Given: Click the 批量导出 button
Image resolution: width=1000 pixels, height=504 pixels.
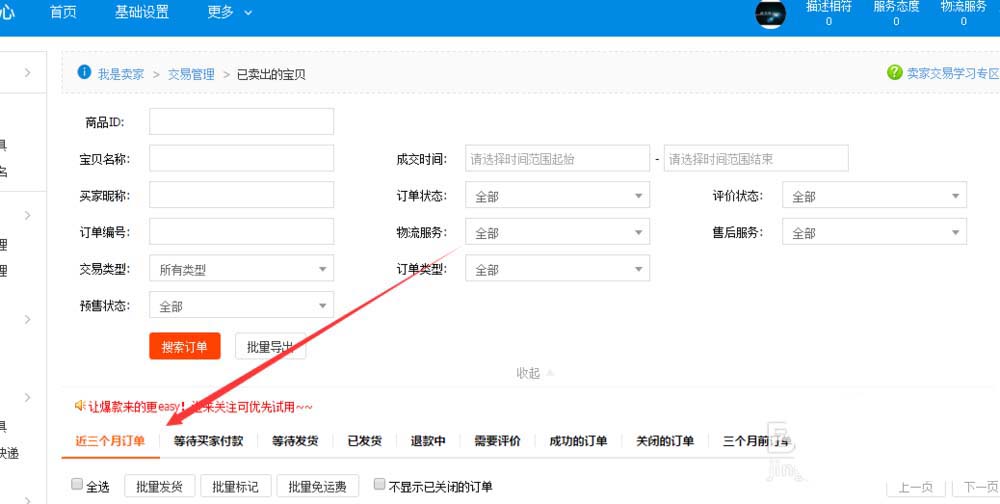Looking at the screenshot, I should point(270,347).
